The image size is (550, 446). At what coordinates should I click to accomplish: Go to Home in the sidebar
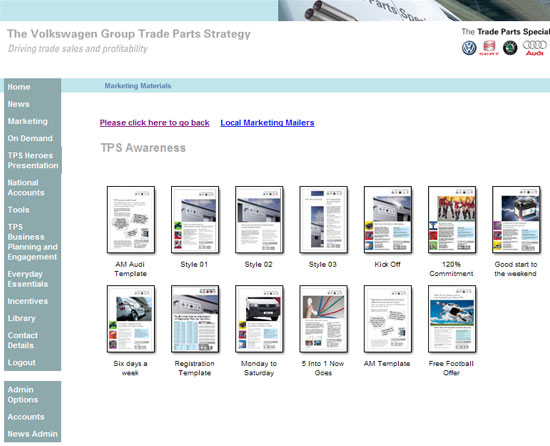19,87
